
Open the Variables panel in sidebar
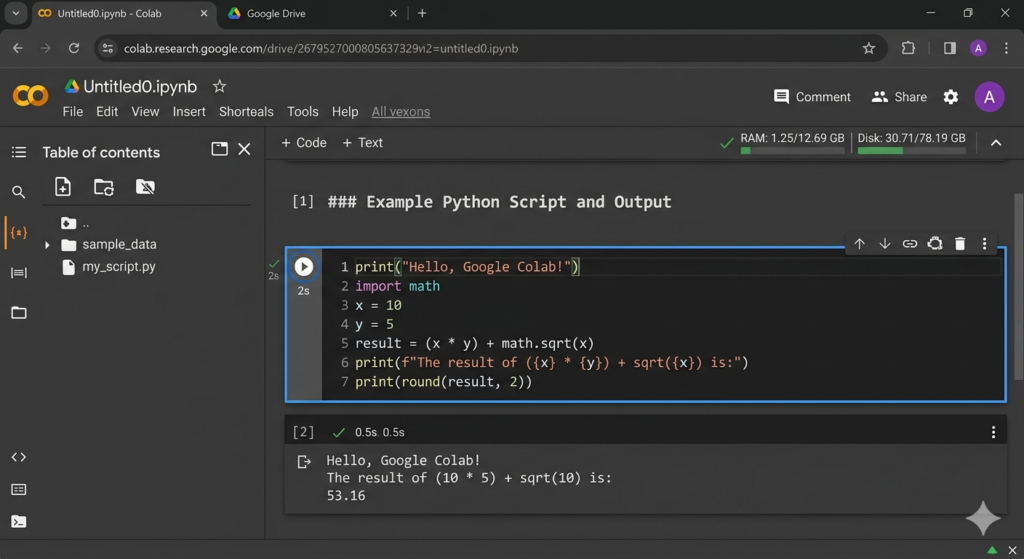[19, 232]
